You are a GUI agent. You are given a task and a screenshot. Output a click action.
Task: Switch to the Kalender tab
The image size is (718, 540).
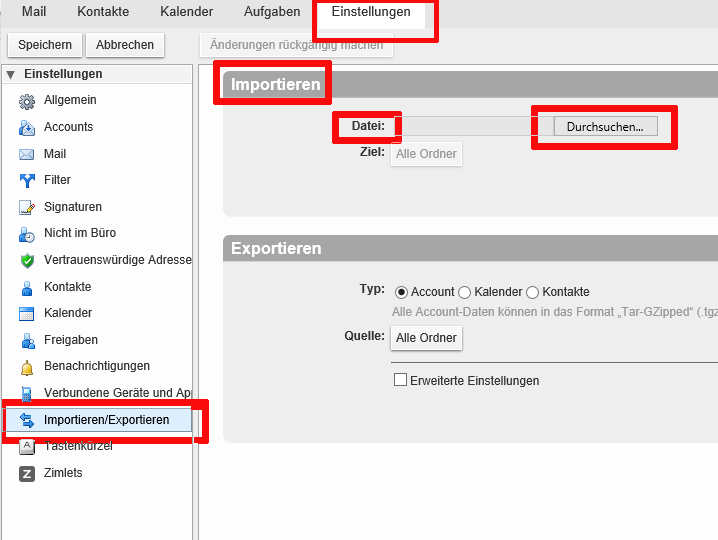point(186,11)
